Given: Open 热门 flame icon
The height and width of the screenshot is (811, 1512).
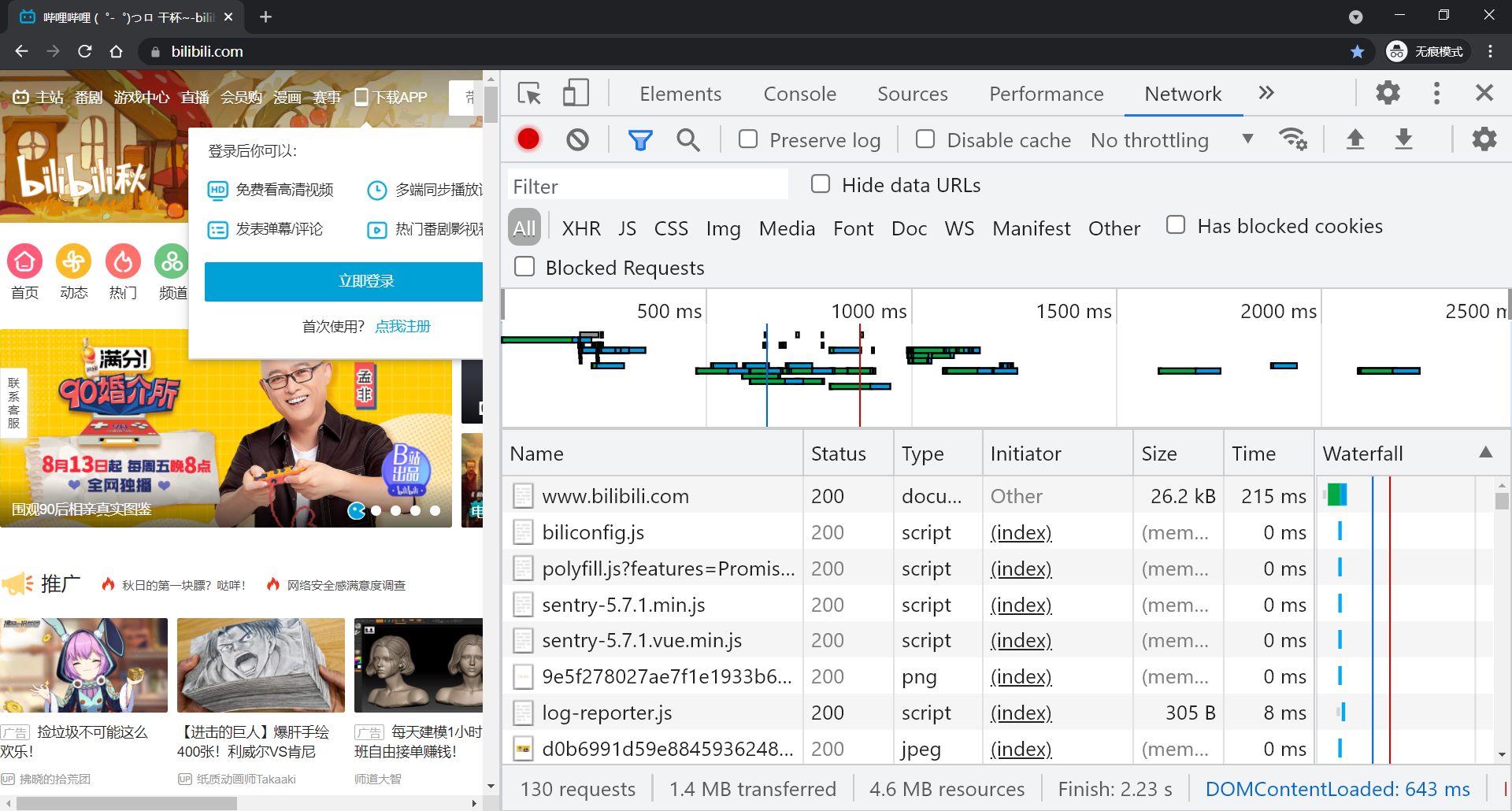Looking at the screenshot, I should click(123, 261).
